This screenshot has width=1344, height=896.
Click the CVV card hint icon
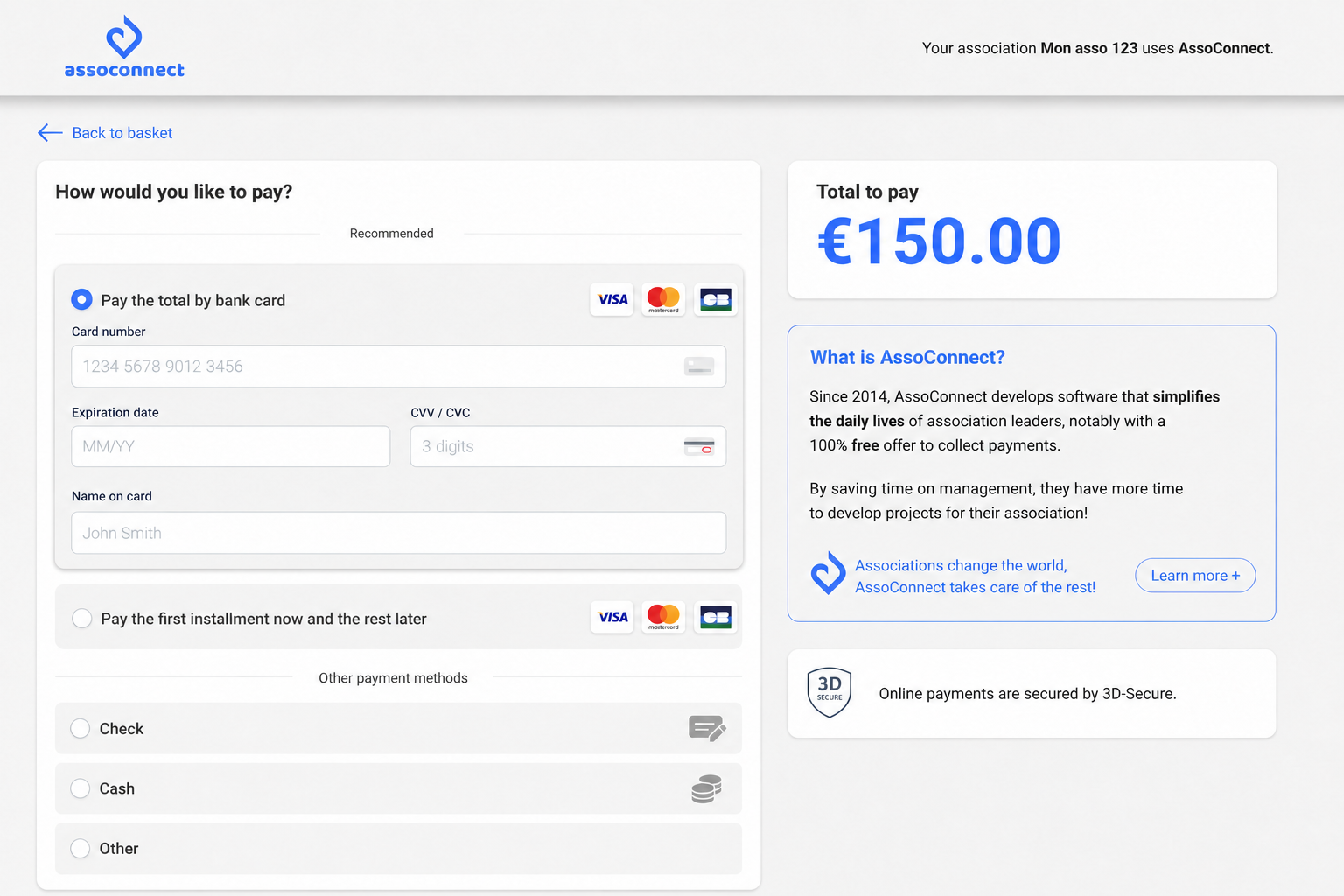pos(699,447)
